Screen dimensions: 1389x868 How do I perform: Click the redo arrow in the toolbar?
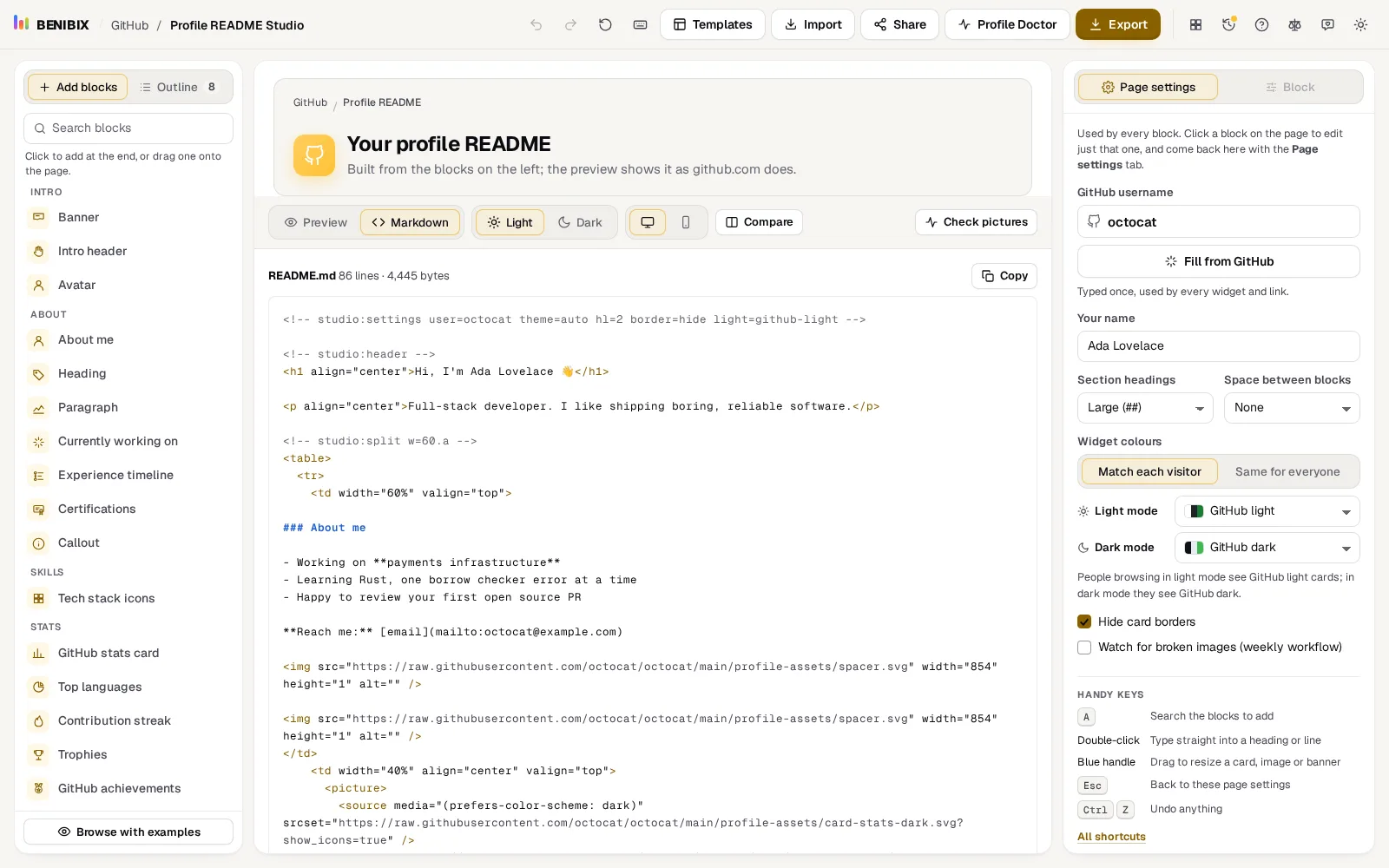click(x=570, y=25)
